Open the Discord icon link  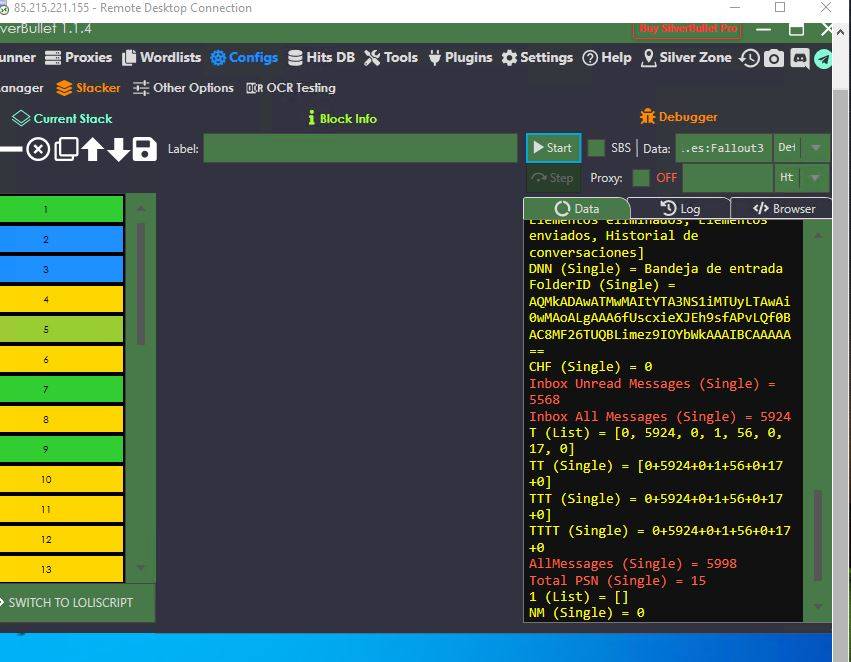[x=799, y=58]
